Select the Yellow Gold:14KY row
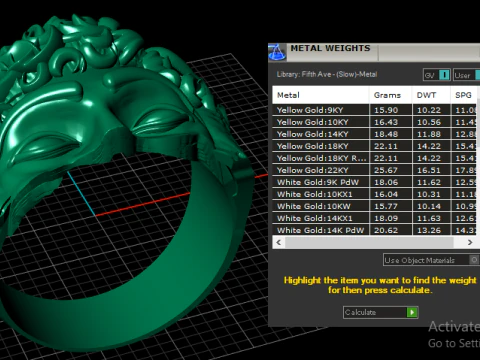 coord(375,134)
